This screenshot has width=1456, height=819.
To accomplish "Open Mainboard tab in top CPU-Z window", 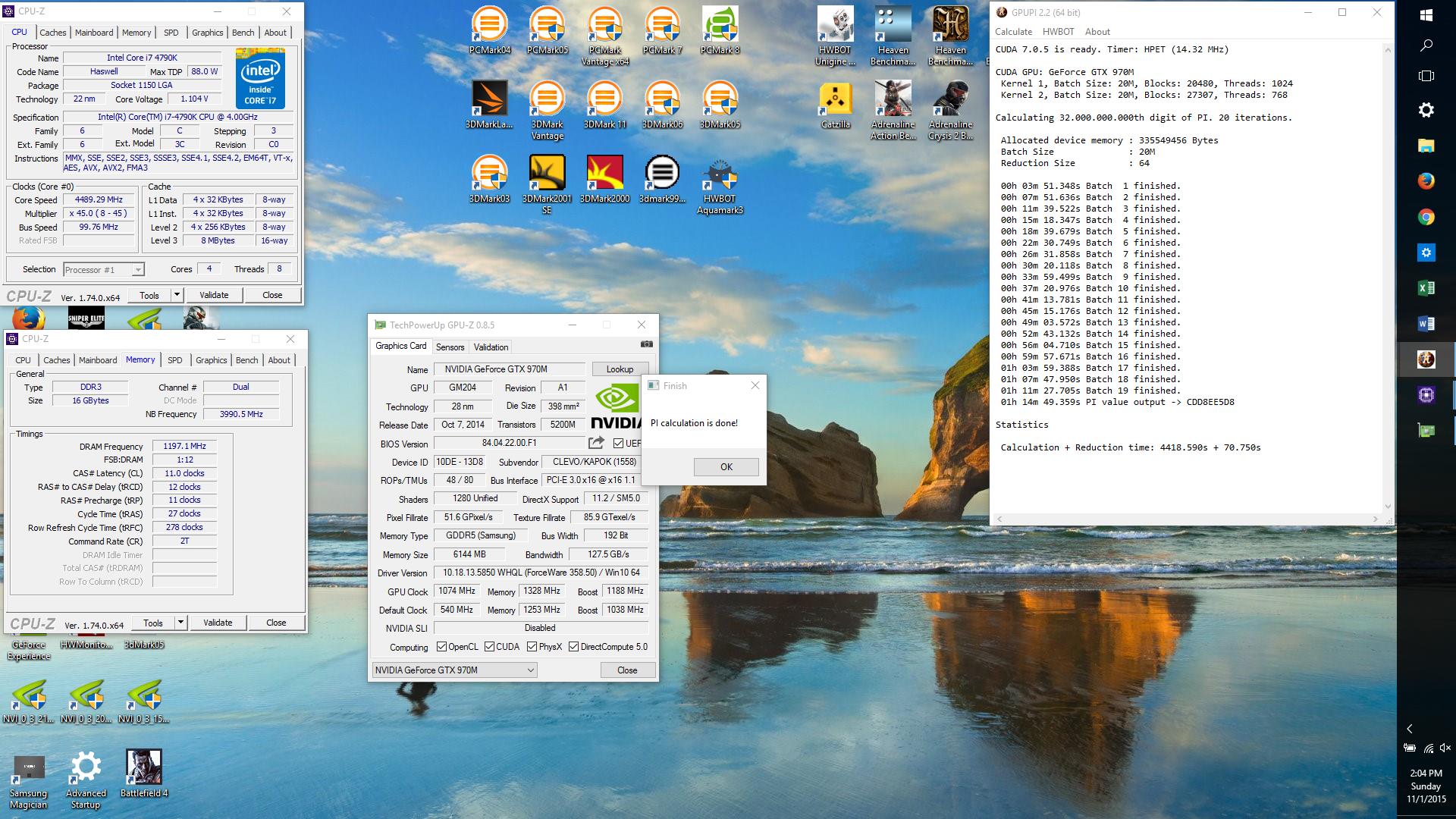I will coord(94,33).
